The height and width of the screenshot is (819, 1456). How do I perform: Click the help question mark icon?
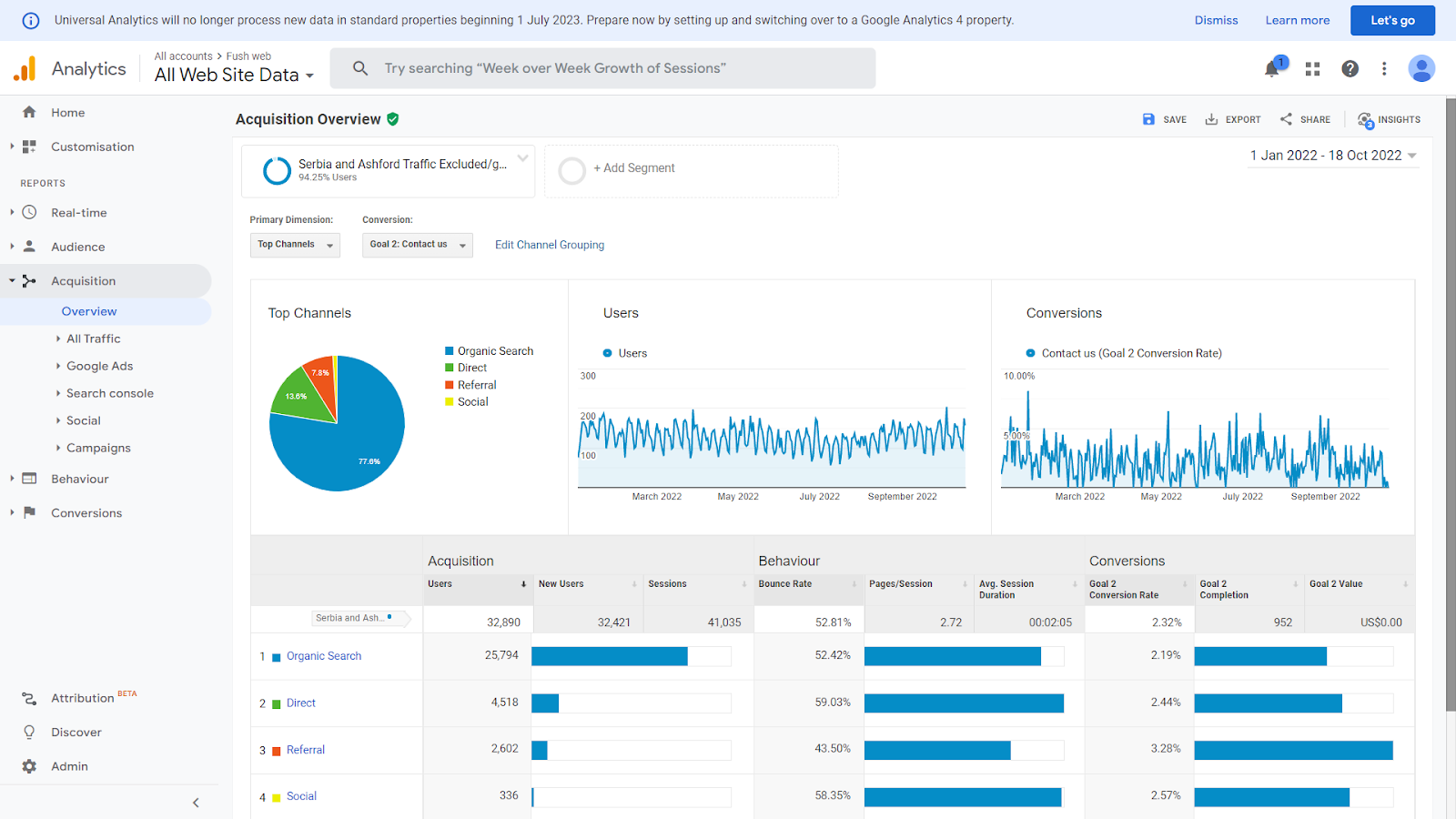point(1350,68)
